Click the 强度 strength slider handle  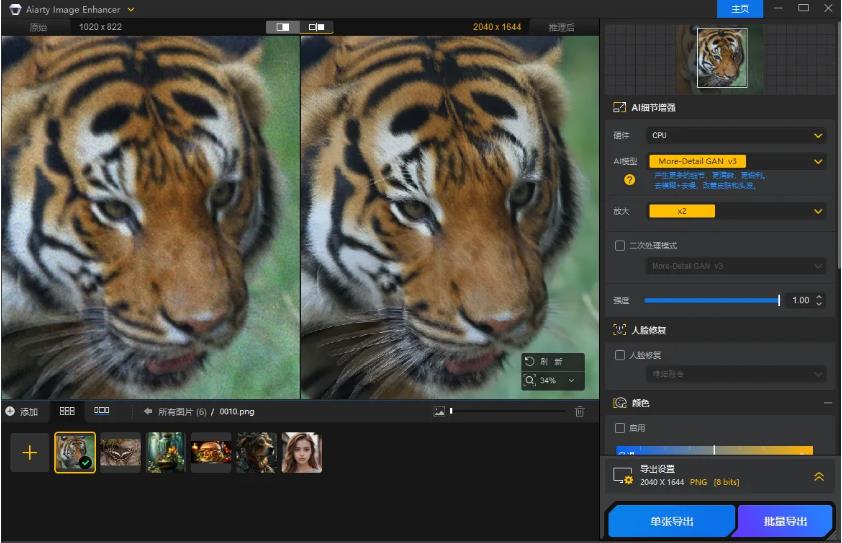click(779, 300)
